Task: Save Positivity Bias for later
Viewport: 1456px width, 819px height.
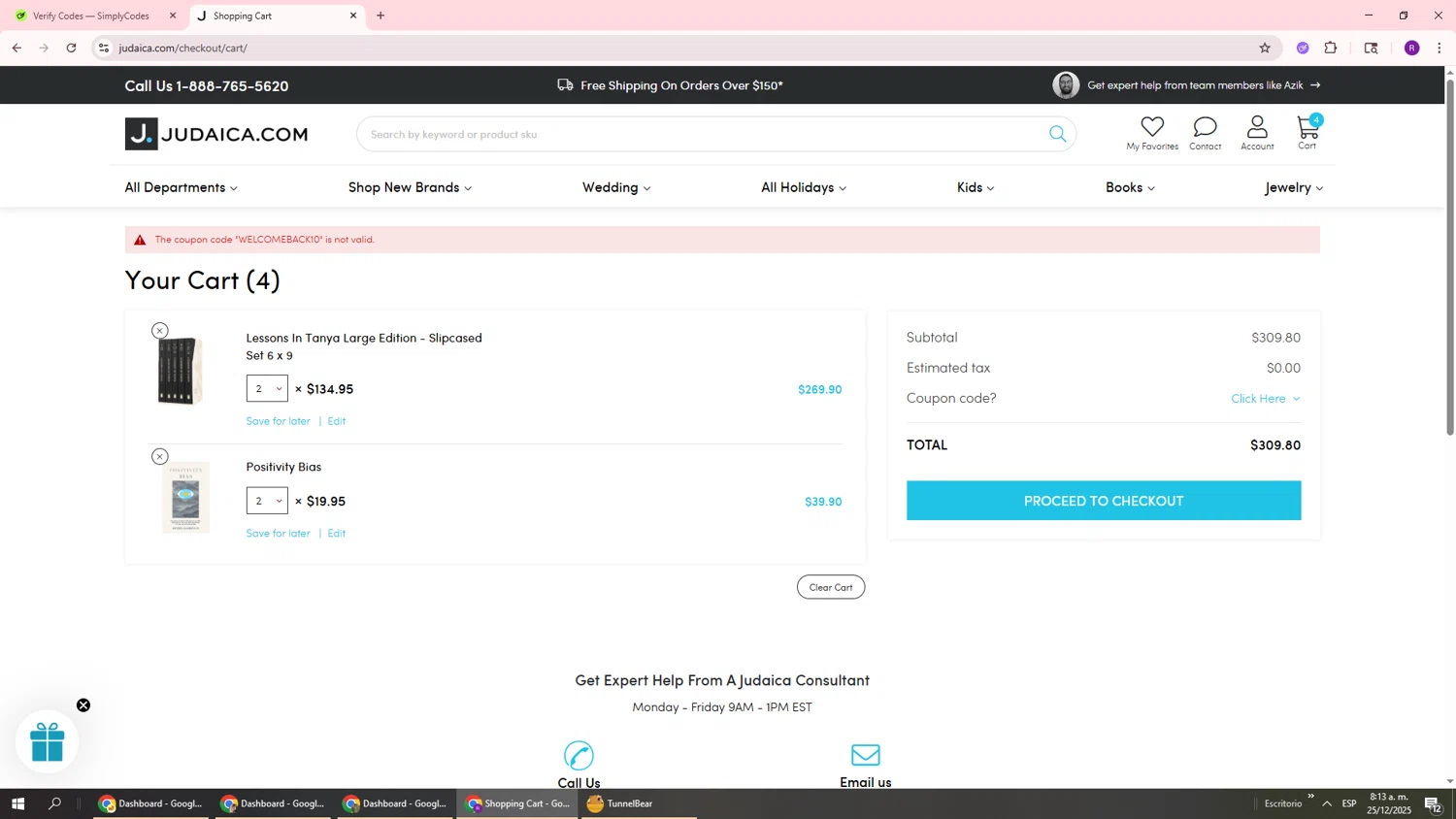Action: coord(278,534)
